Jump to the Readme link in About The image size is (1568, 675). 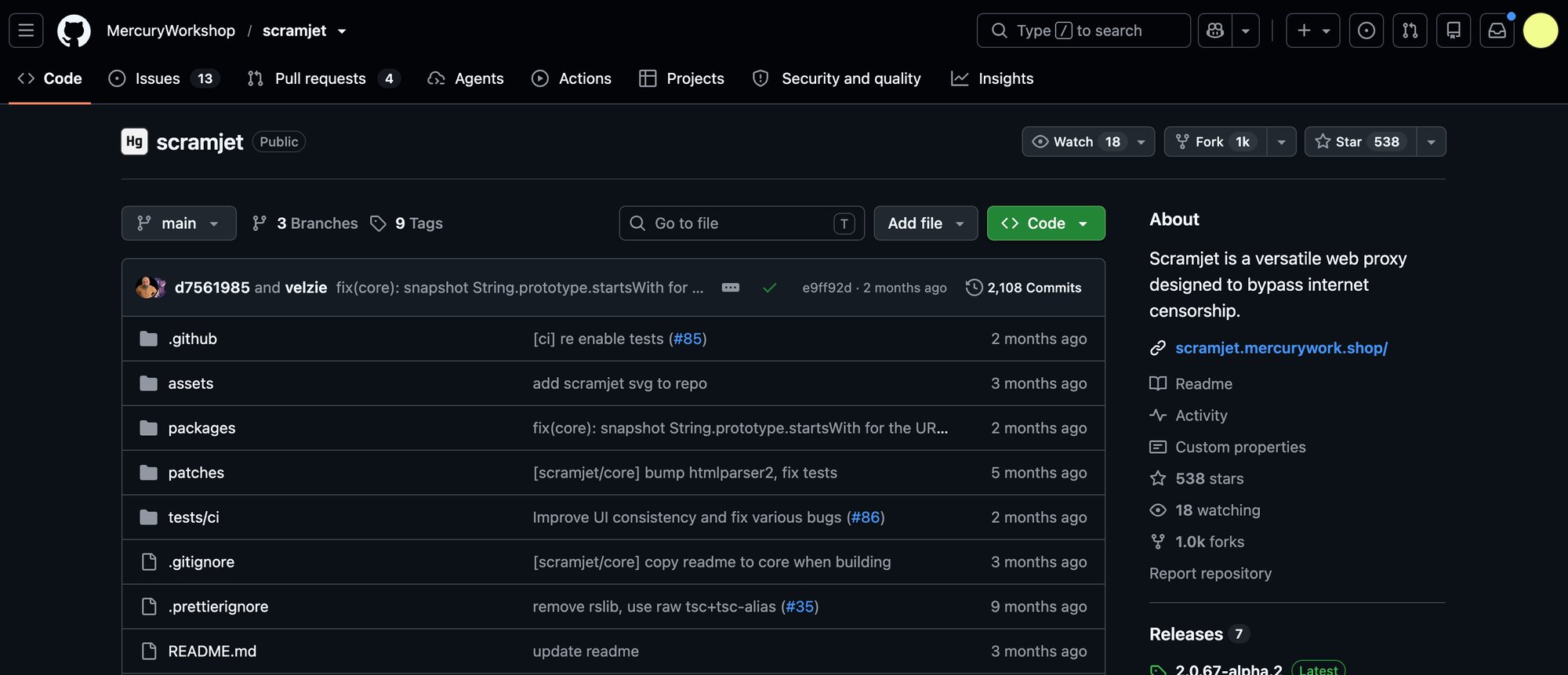(x=1203, y=384)
